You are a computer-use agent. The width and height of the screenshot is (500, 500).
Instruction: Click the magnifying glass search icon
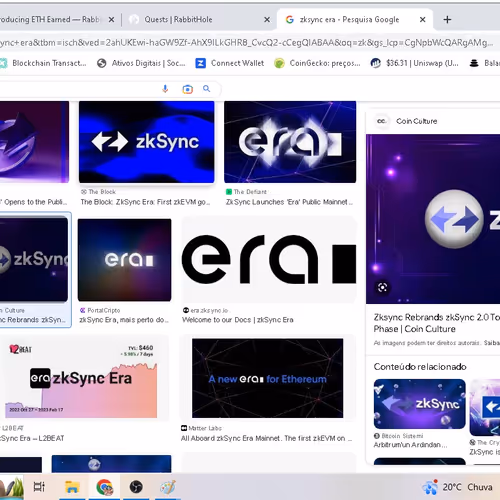click(x=207, y=89)
